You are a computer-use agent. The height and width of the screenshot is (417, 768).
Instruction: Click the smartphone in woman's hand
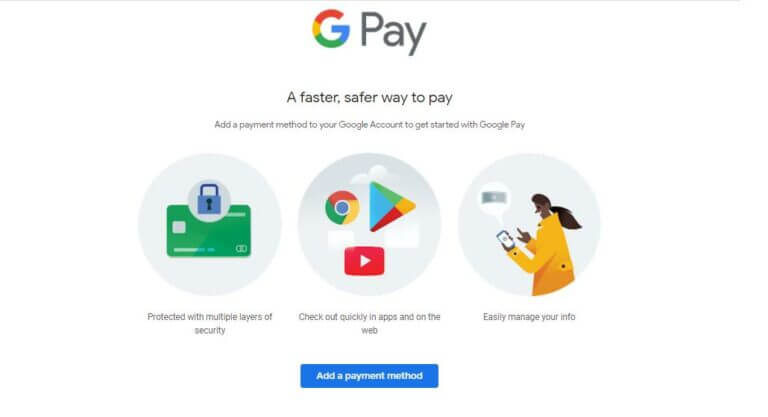pos(505,241)
